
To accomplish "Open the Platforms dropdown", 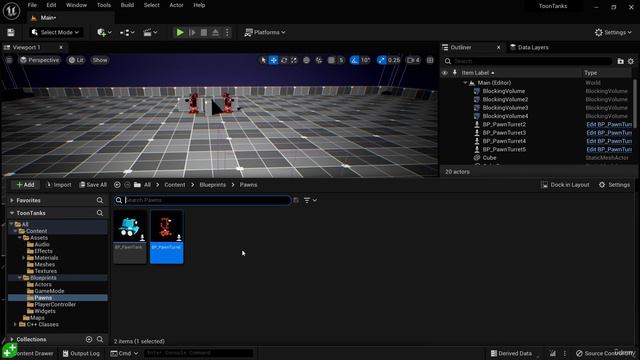I will (264, 32).
